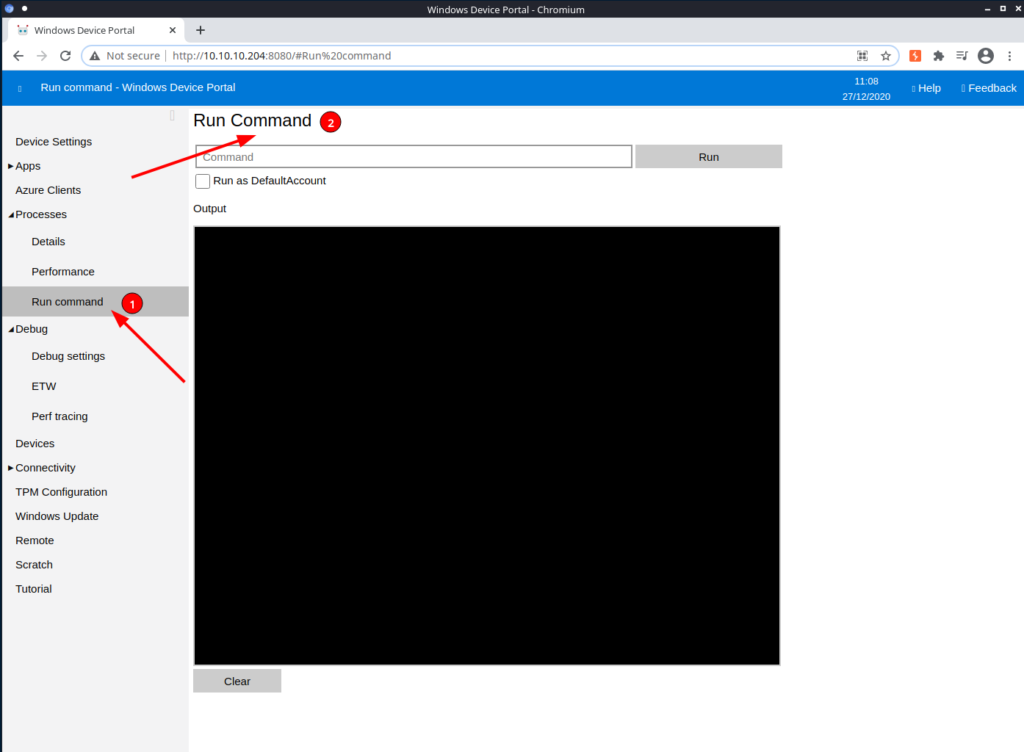Viewport: 1024px width, 752px height.
Task: Click the Chromium app icon in title bar
Action: click(9, 9)
